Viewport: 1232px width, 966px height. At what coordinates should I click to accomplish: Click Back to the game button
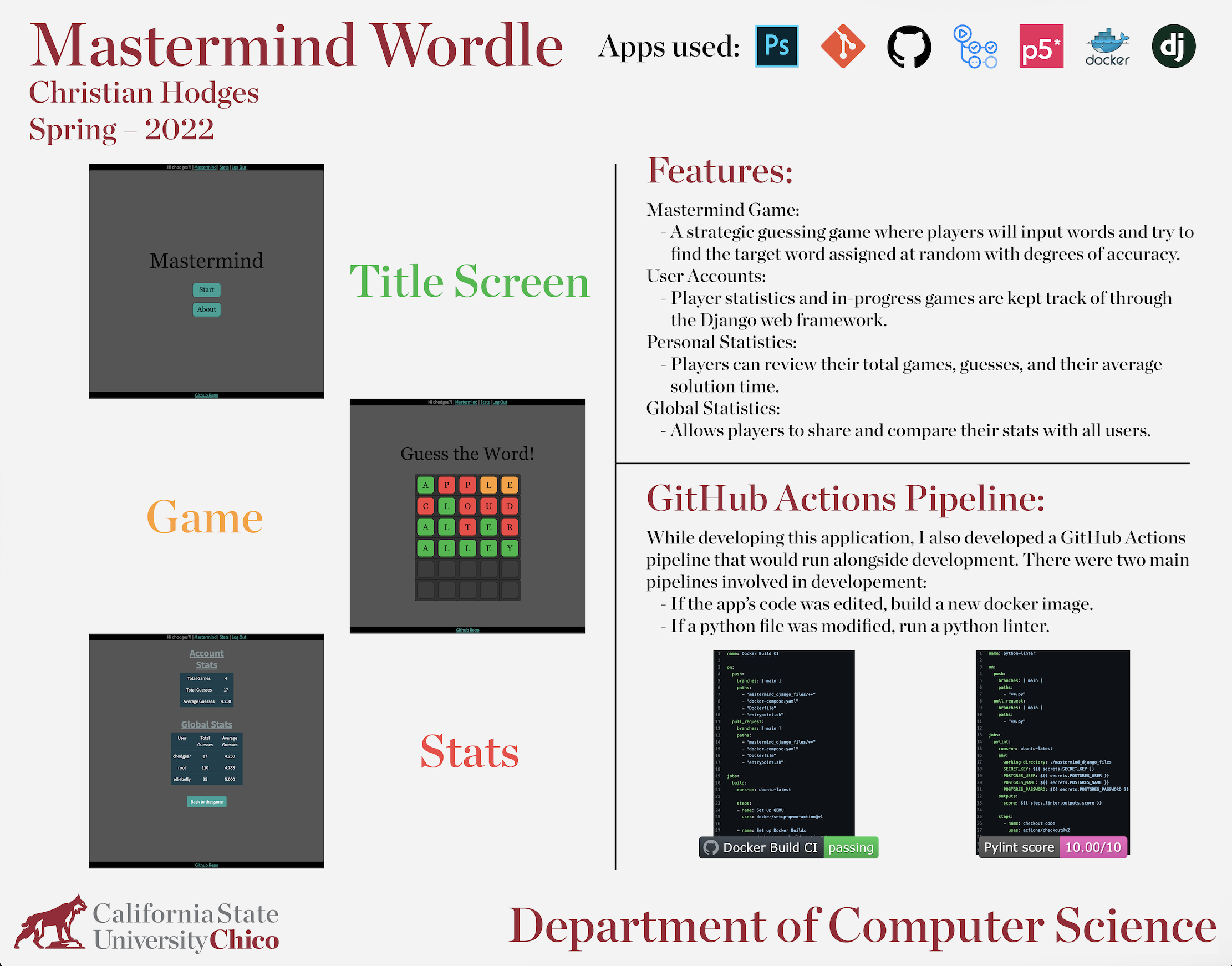tap(206, 801)
